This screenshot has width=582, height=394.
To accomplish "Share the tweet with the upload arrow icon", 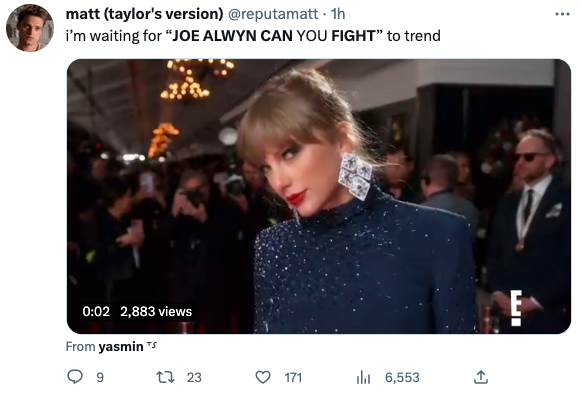I will 481,377.
